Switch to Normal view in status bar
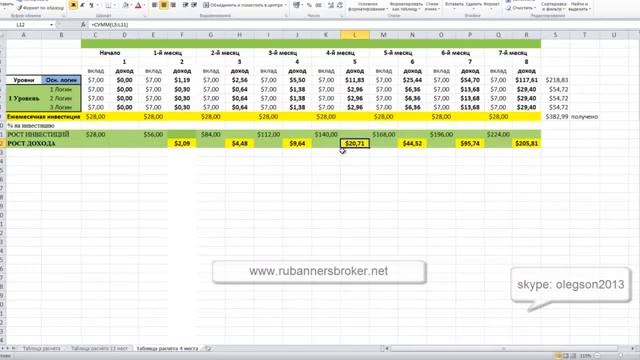Image resolution: width=640 pixels, height=360 pixels. click(x=558, y=356)
